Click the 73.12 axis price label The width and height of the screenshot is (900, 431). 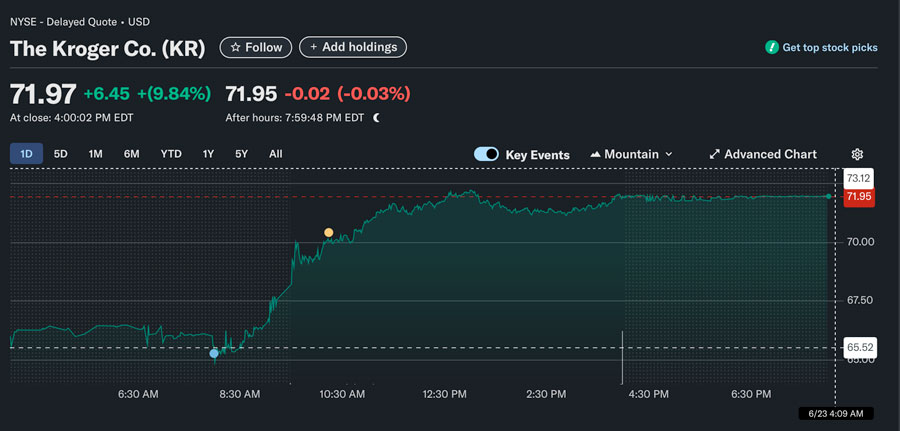coord(859,178)
